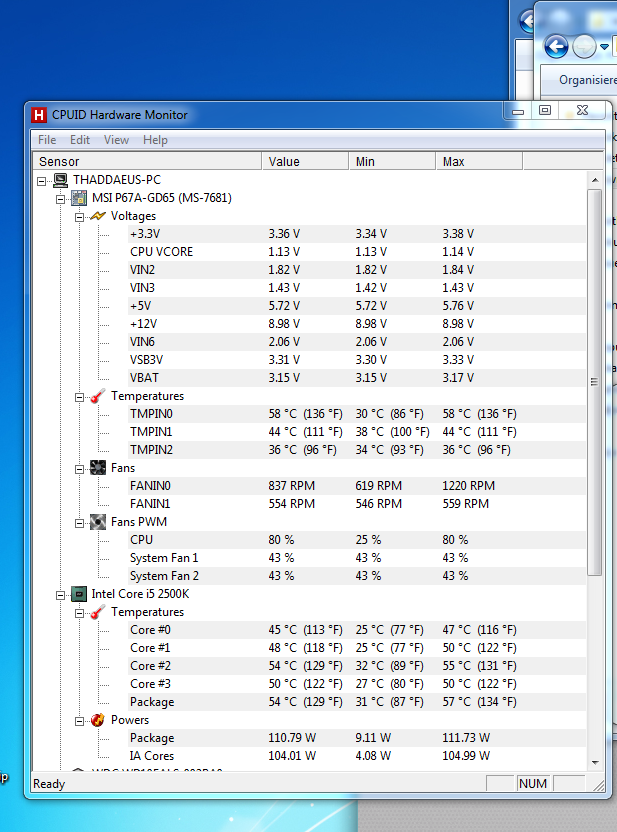Select the VBAT voltage row
Screen dimensions: 617x832
(x=358, y=378)
